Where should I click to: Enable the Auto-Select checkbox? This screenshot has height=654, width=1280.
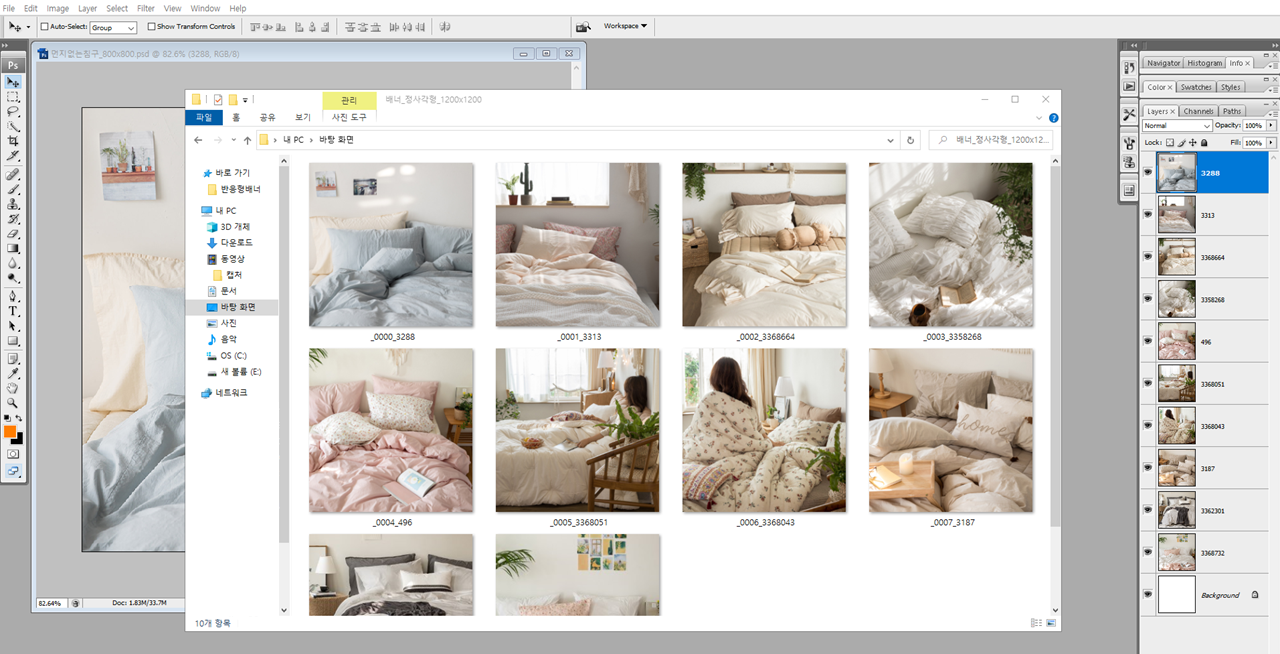point(45,27)
